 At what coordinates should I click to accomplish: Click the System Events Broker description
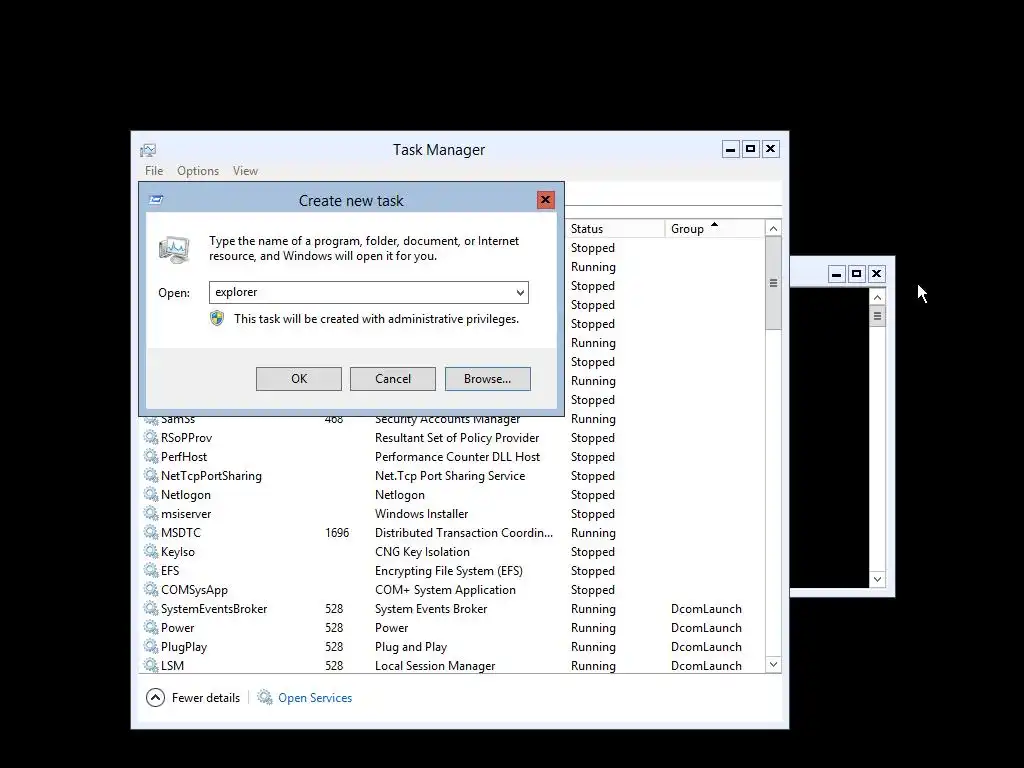click(x=431, y=608)
